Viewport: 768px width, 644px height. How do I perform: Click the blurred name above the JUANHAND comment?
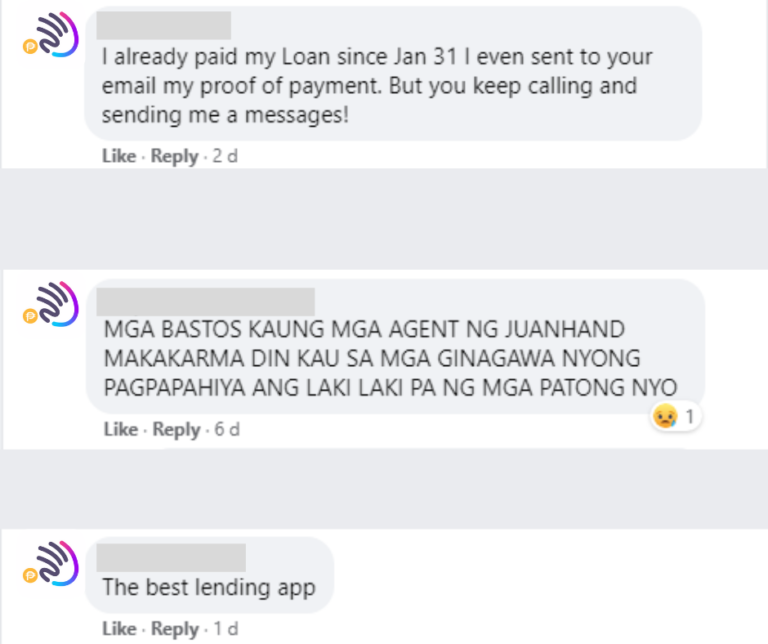click(x=206, y=302)
